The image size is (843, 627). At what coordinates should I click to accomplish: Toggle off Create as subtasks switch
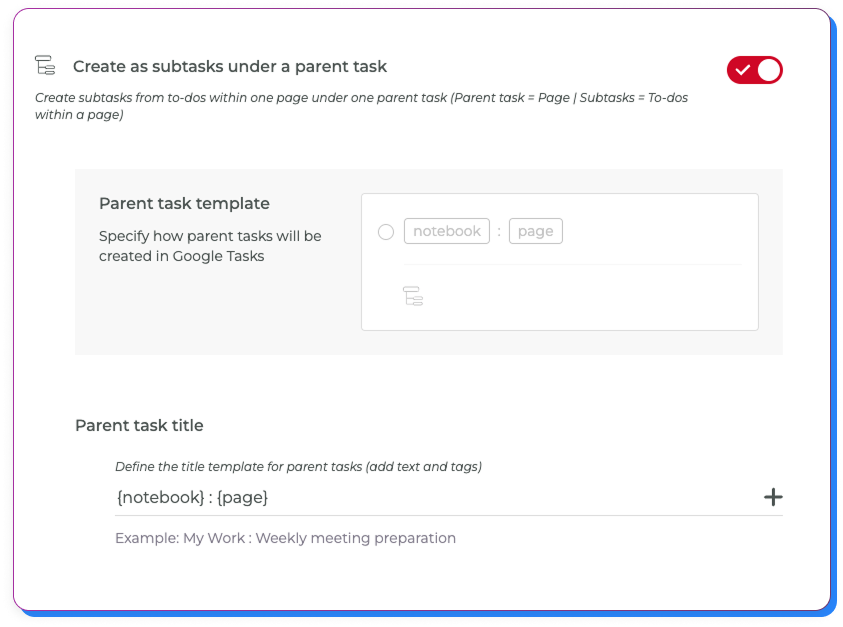(x=754, y=70)
